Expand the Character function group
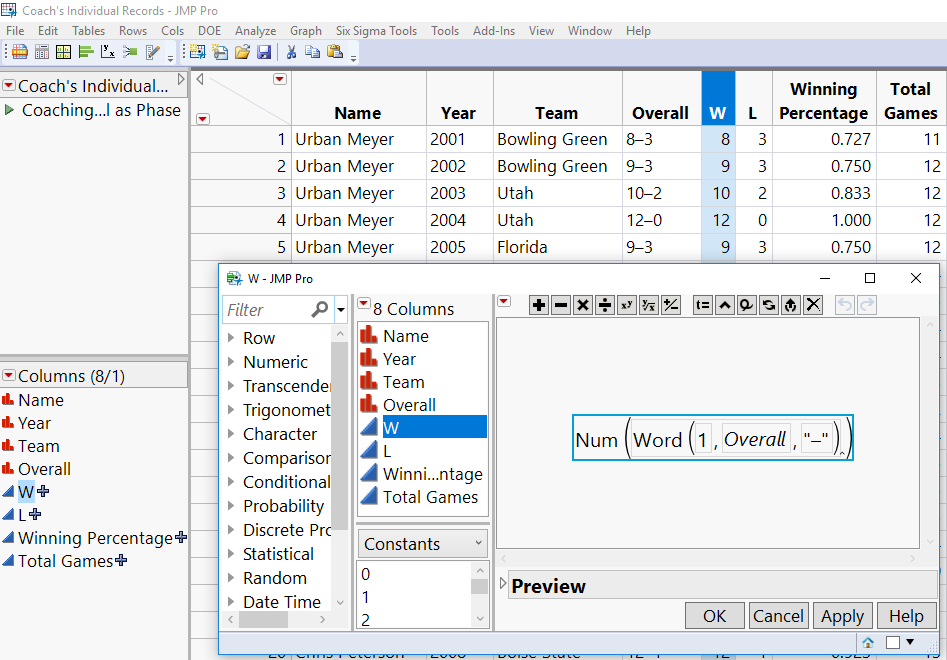Screen dimensions: 947x660 pyautogui.click(x=232, y=434)
